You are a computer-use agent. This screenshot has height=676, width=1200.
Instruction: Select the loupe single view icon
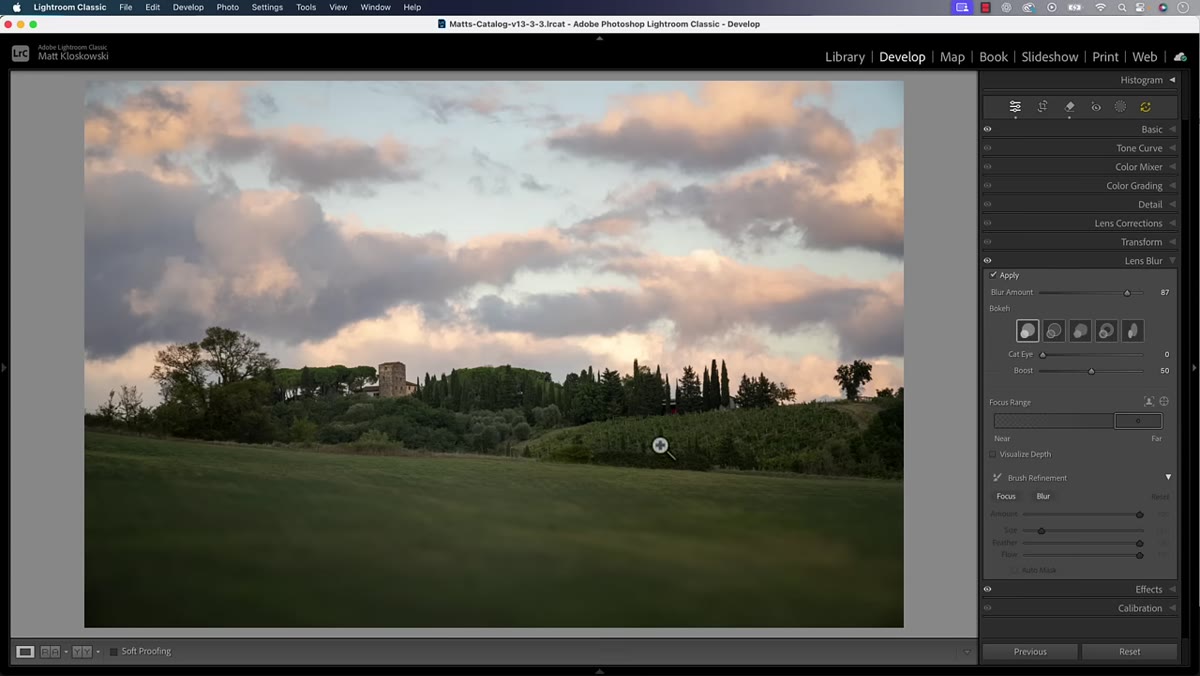pos(25,652)
